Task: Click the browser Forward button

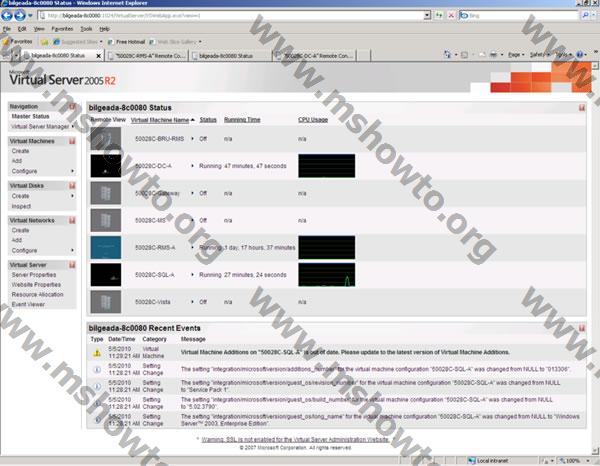Action: tap(20, 15)
